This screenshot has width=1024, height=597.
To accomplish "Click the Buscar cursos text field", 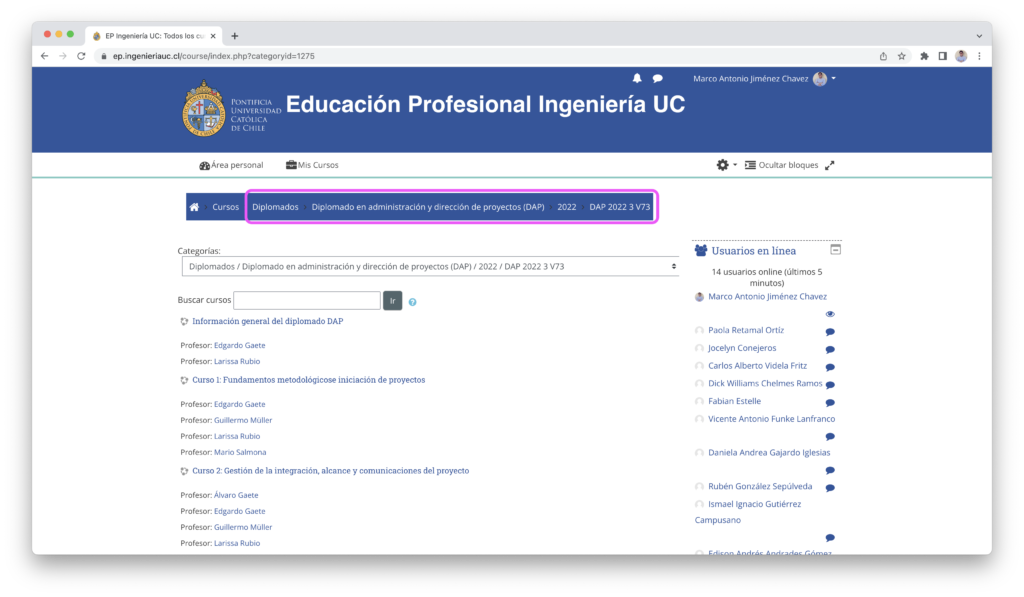I will click(x=306, y=300).
